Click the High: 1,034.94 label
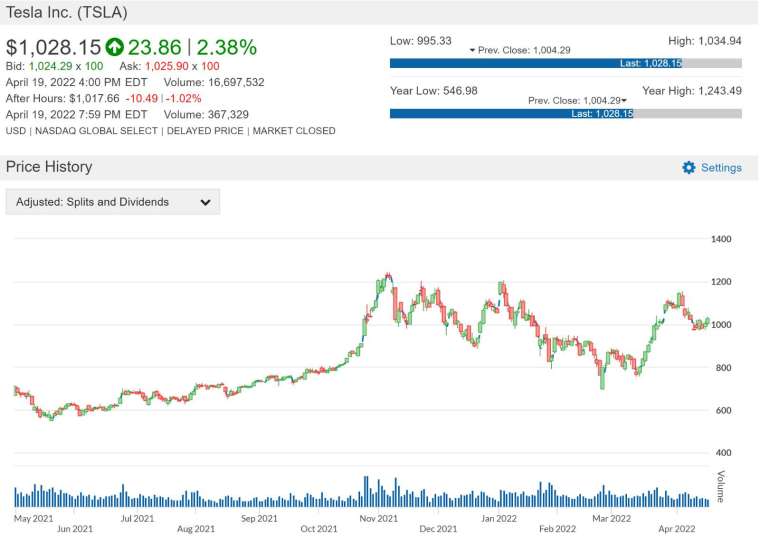 705,41
